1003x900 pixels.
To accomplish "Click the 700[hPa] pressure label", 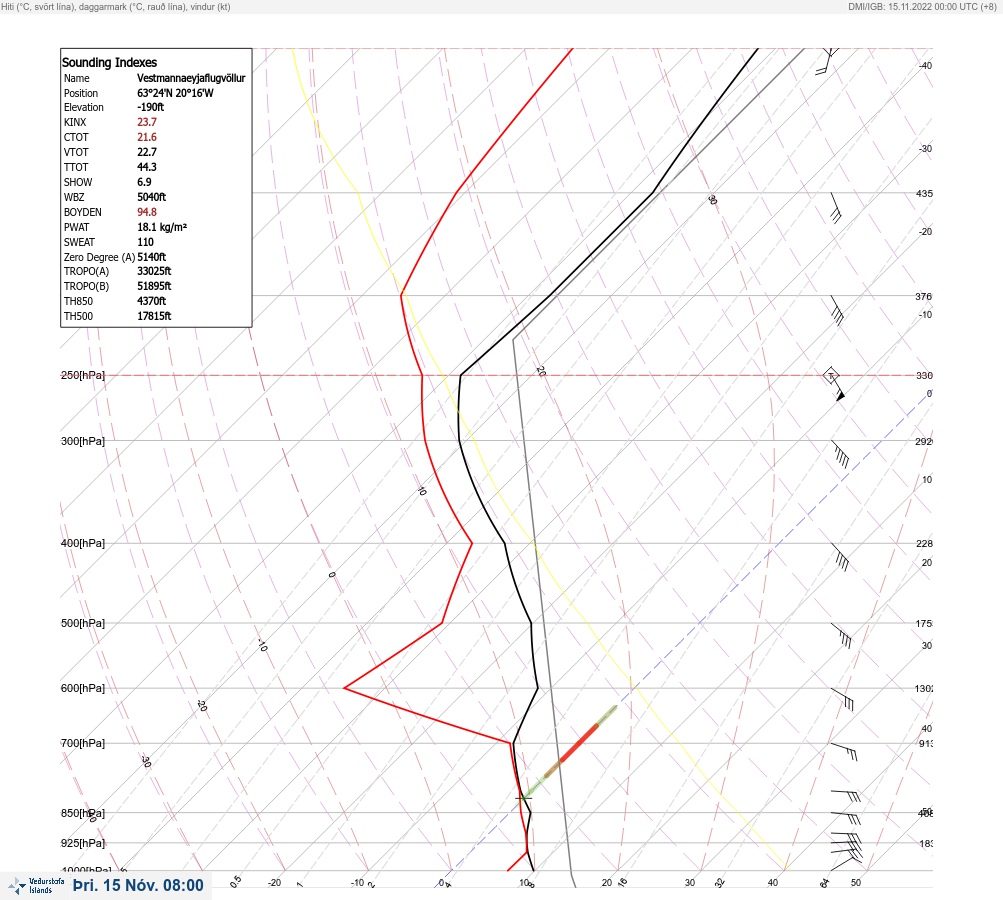I will 83,743.
